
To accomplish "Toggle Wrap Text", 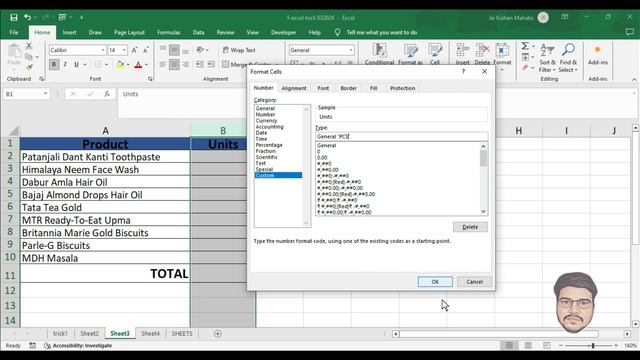I will click(x=239, y=50).
